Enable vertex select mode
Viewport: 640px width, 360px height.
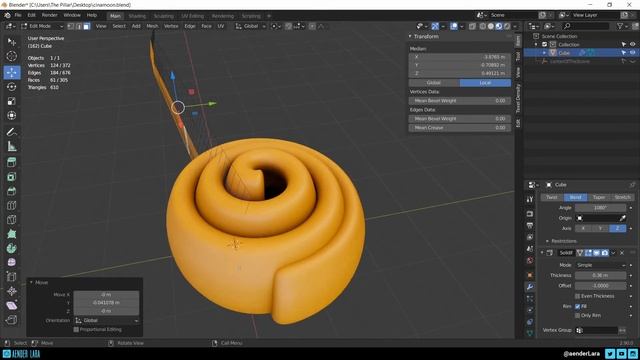coord(71,26)
